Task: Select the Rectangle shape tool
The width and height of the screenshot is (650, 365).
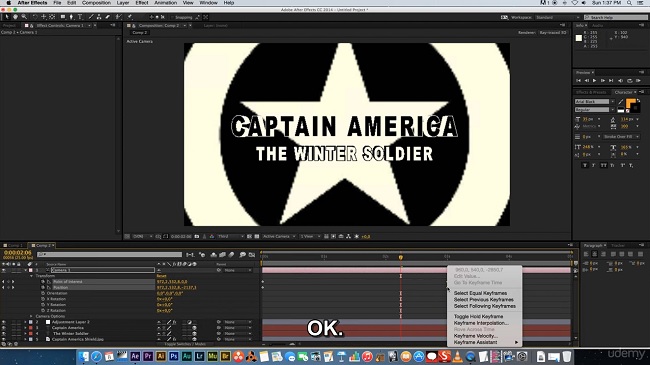Action: [63, 17]
